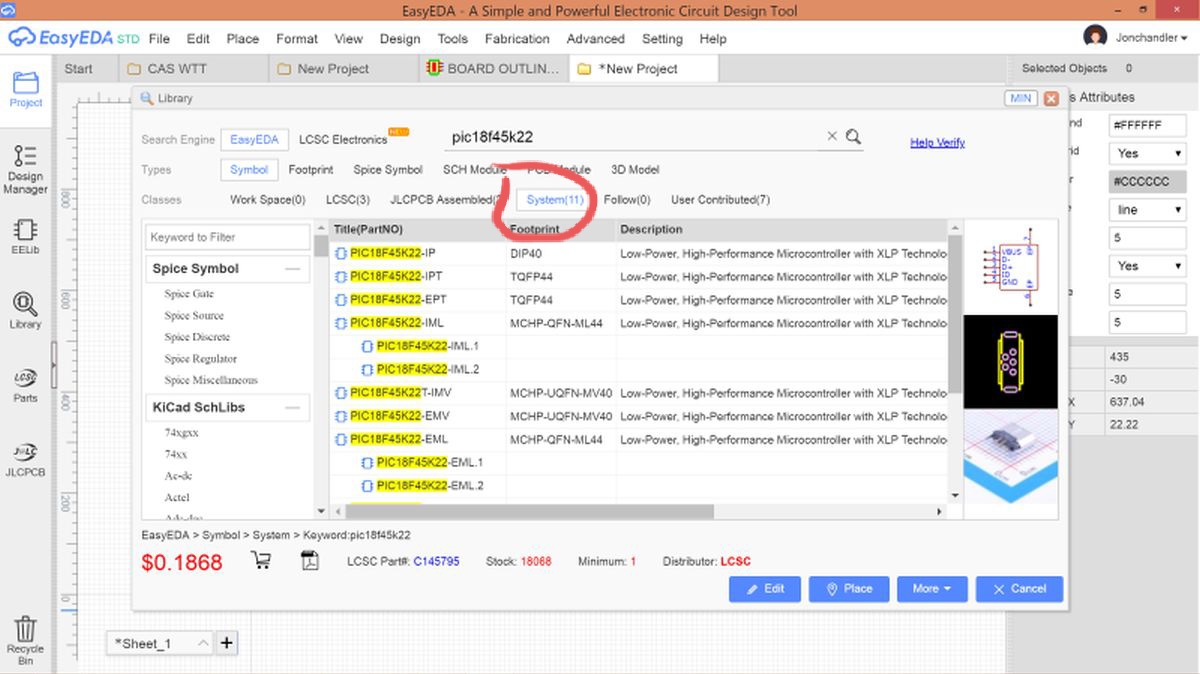Viewport: 1200px width, 674px height.
Task: Click the Edit button
Action: click(765, 589)
